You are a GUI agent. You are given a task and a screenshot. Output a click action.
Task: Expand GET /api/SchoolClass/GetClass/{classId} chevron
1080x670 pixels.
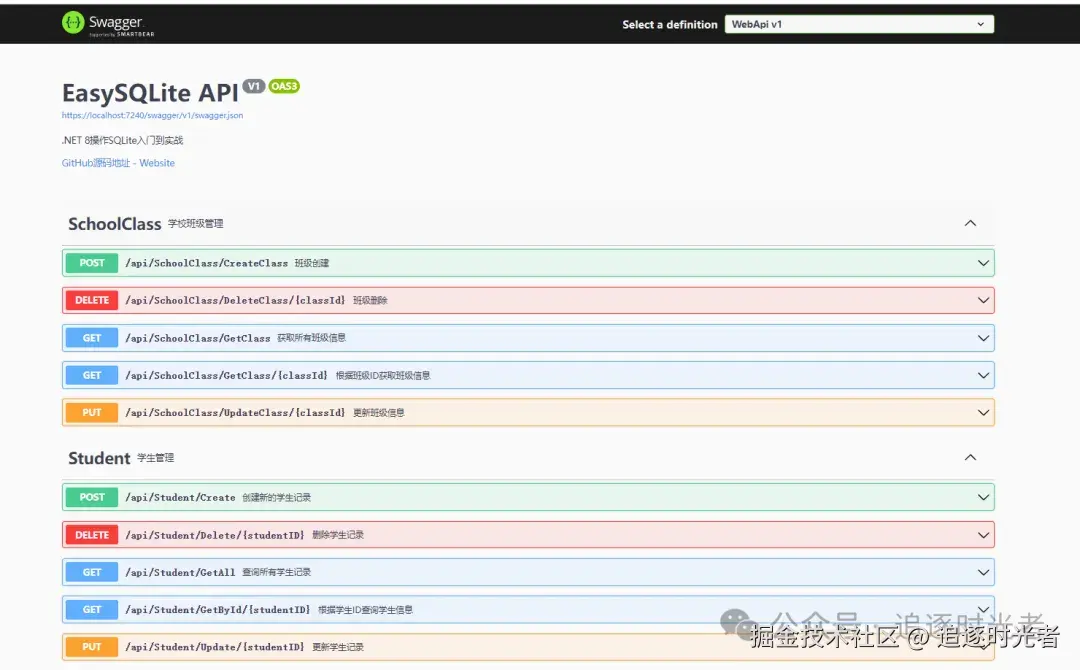[983, 375]
